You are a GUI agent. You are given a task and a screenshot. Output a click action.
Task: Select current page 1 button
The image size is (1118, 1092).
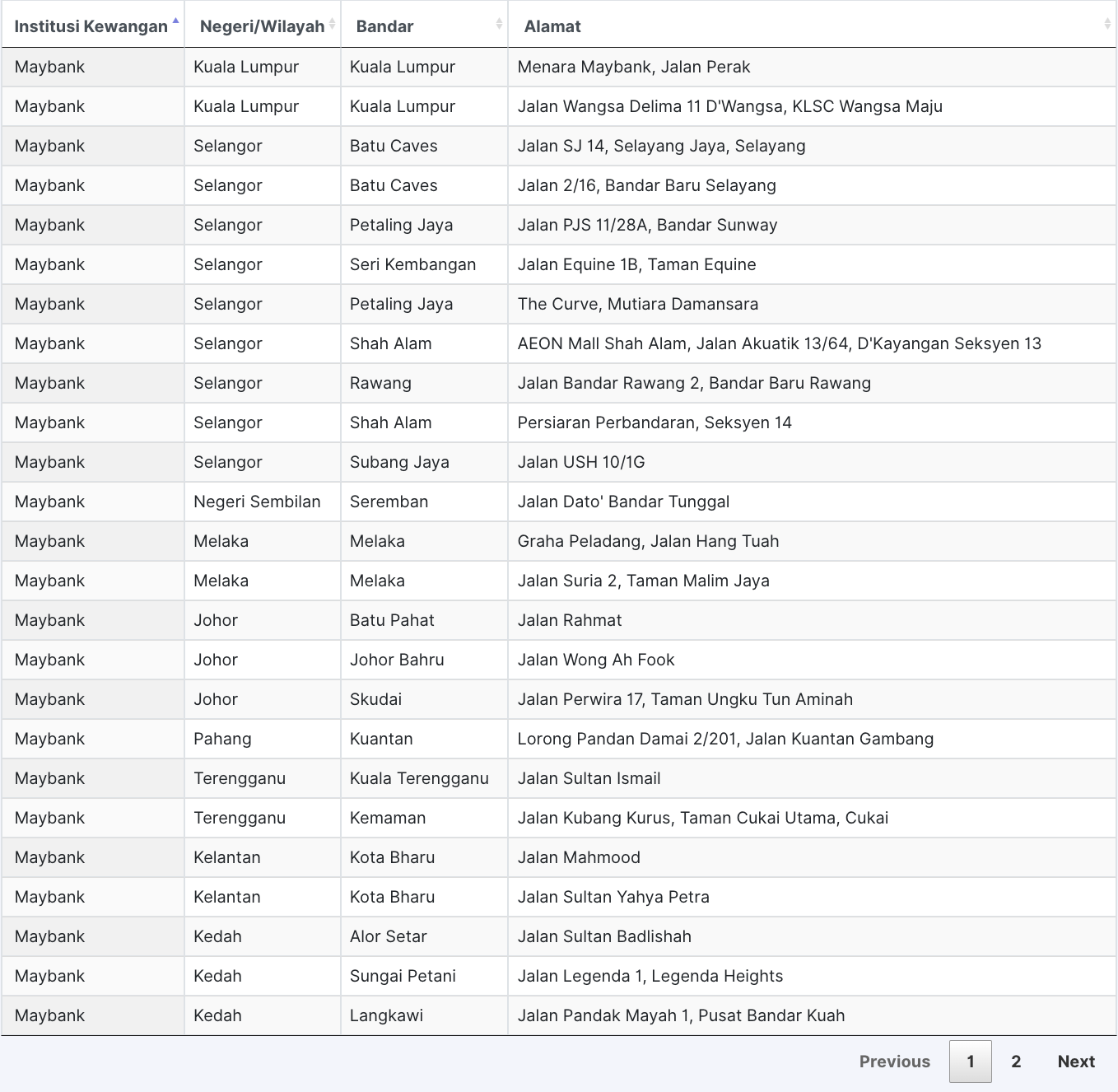click(970, 1062)
